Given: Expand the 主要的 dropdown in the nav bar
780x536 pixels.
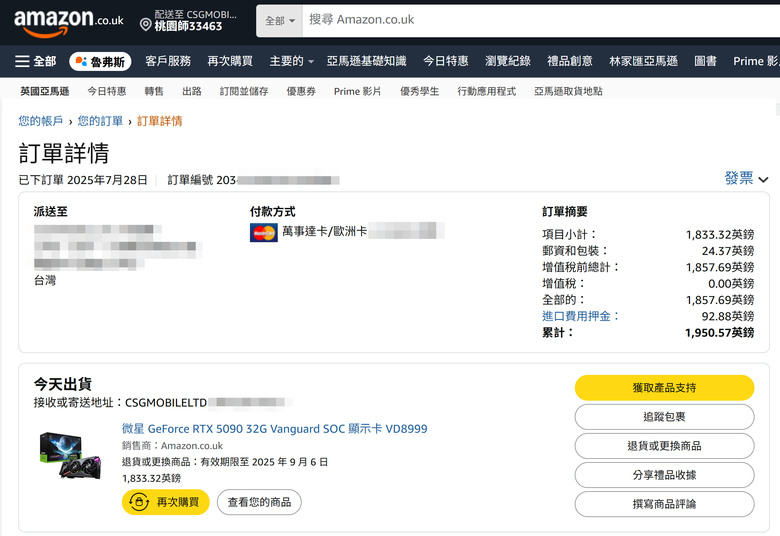Looking at the screenshot, I should (292, 61).
